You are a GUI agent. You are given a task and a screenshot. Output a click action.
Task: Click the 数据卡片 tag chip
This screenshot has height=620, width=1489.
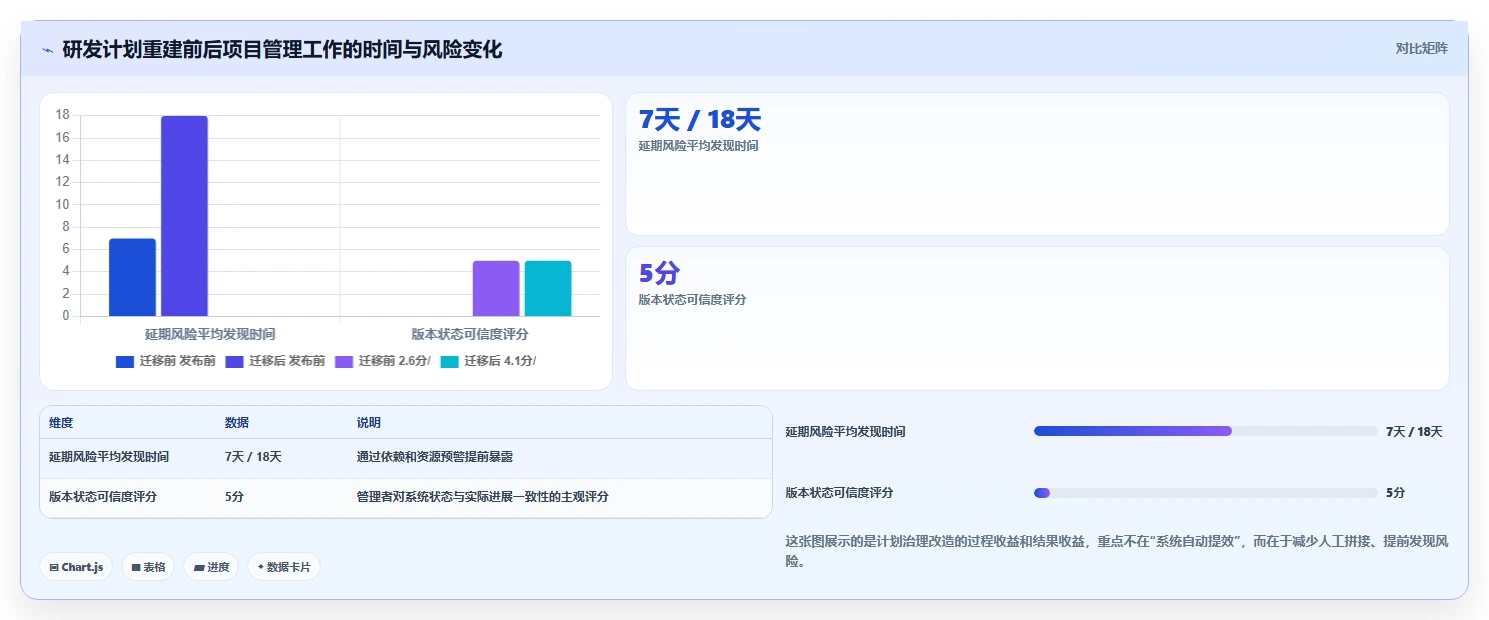click(284, 567)
